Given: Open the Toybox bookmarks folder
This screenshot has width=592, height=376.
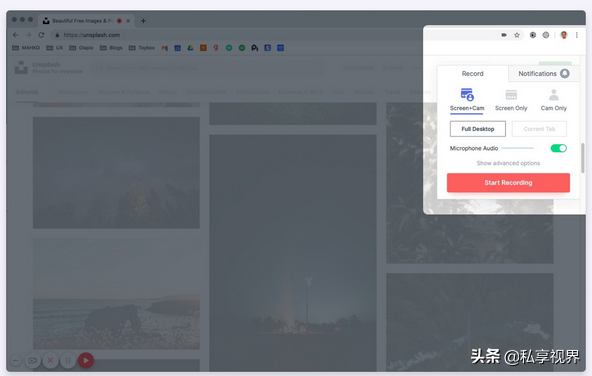Looking at the screenshot, I should (142, 48).
